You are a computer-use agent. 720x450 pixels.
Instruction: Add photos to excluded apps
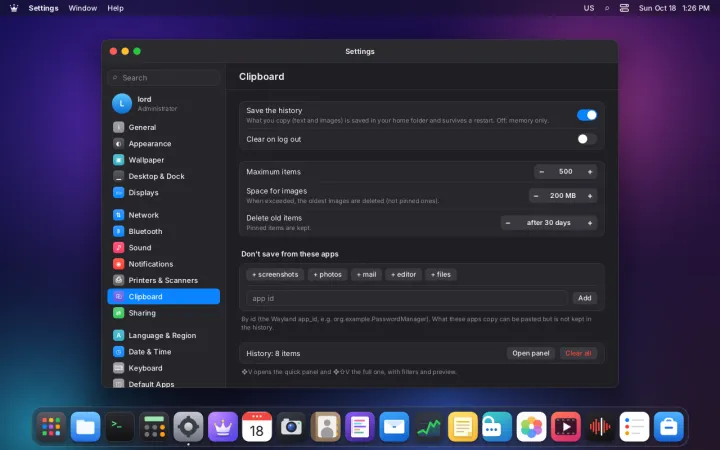coord(327,275)
